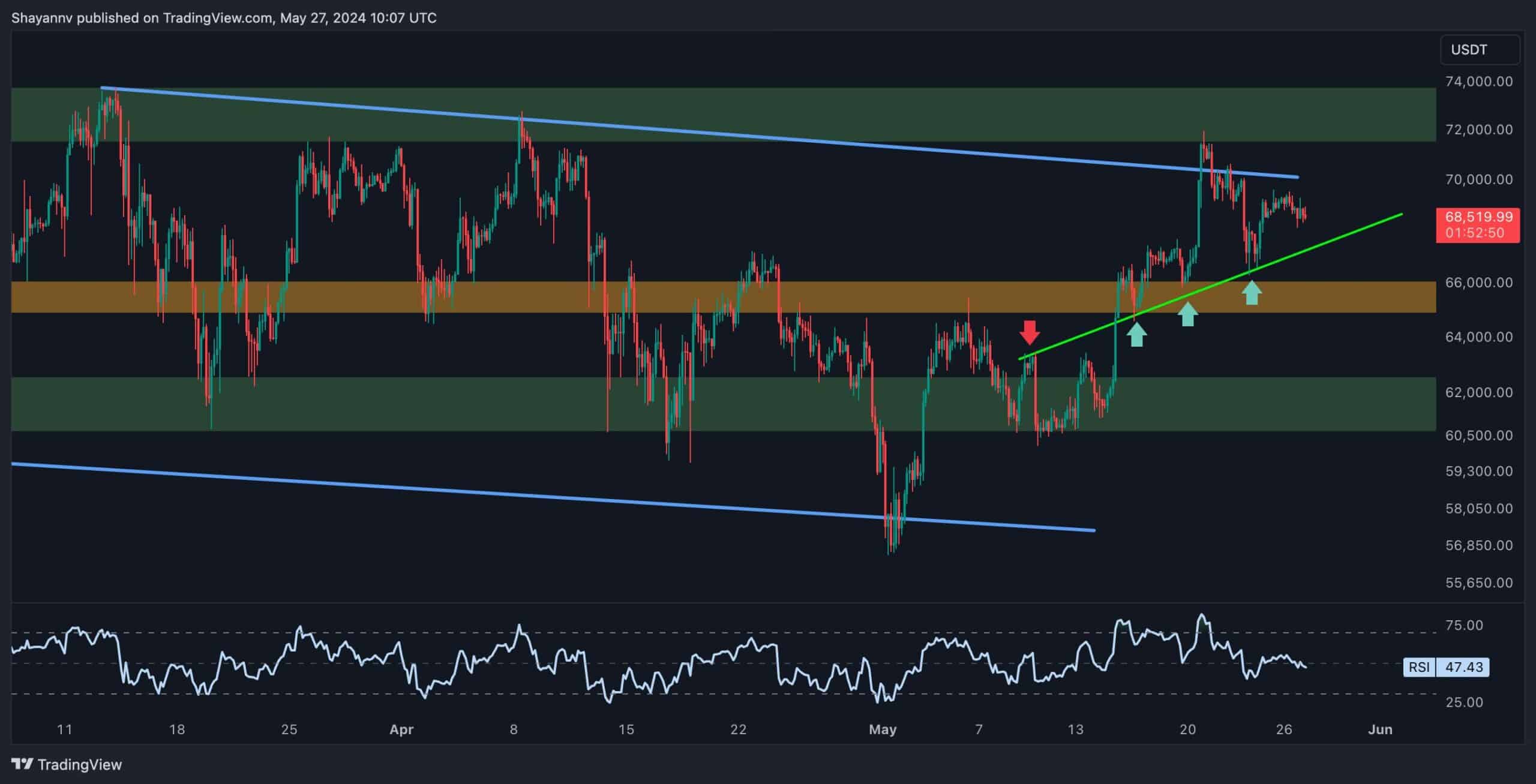The height and width of the screenshot is (784, 1536).
Task: Click the middle teal up arrow marker
Action: point(1187,314)
